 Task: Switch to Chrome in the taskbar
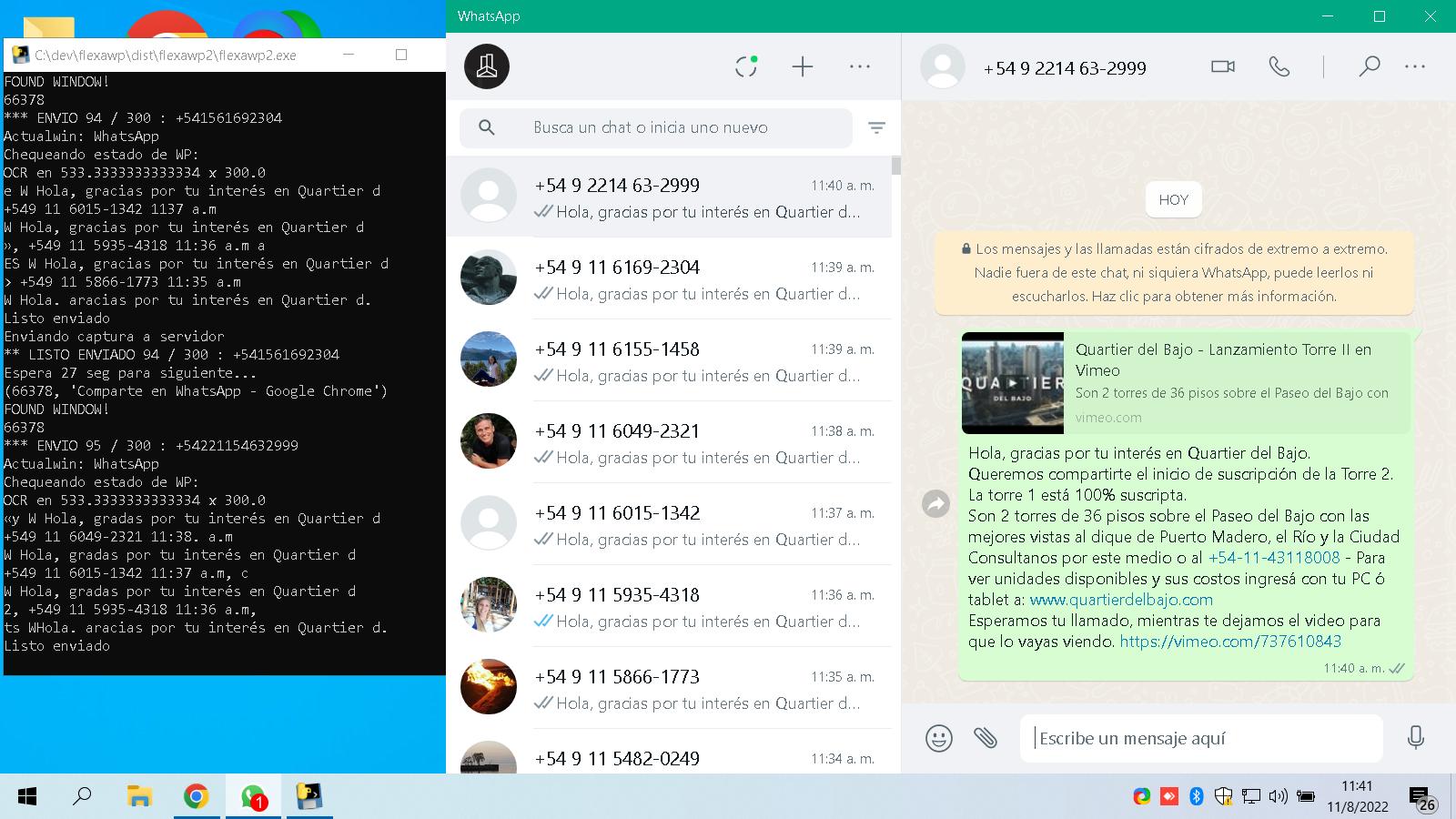(196, 797)
